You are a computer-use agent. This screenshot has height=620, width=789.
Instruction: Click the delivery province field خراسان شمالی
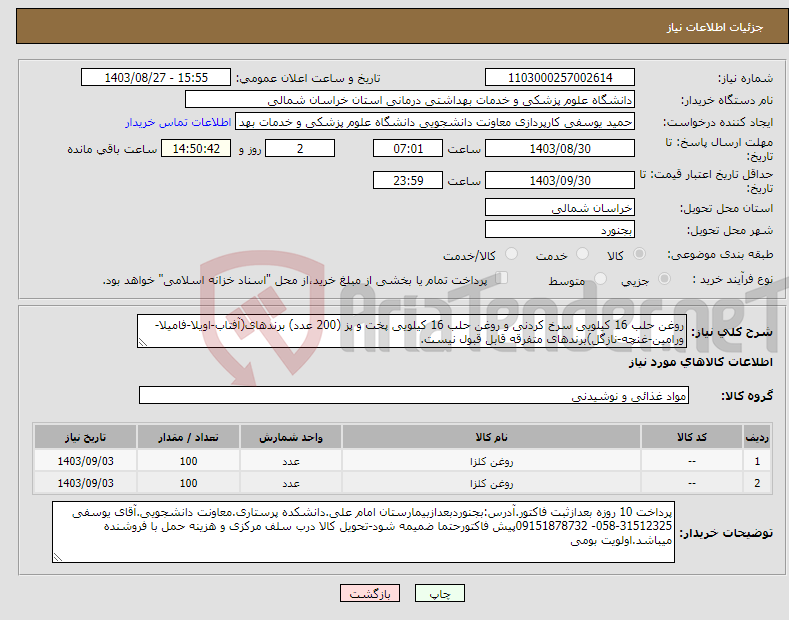(x=560, y=207)
